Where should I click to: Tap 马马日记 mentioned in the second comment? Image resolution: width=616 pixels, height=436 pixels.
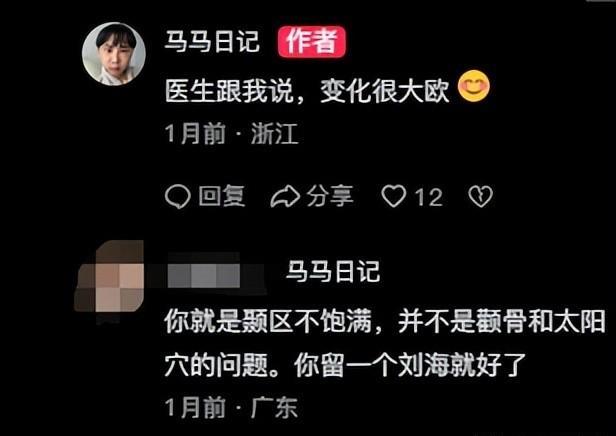(x=333, y=271)
